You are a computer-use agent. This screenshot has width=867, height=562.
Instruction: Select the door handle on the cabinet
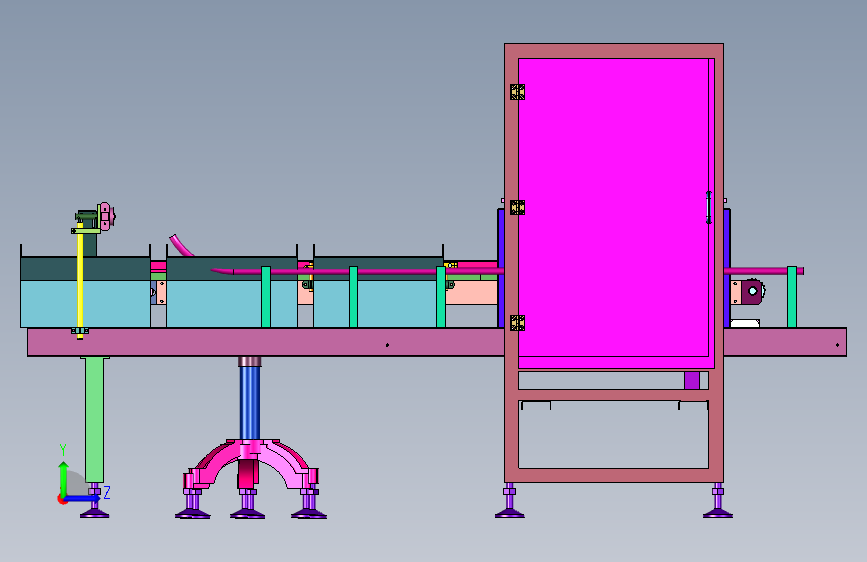(x=709, y=207)
